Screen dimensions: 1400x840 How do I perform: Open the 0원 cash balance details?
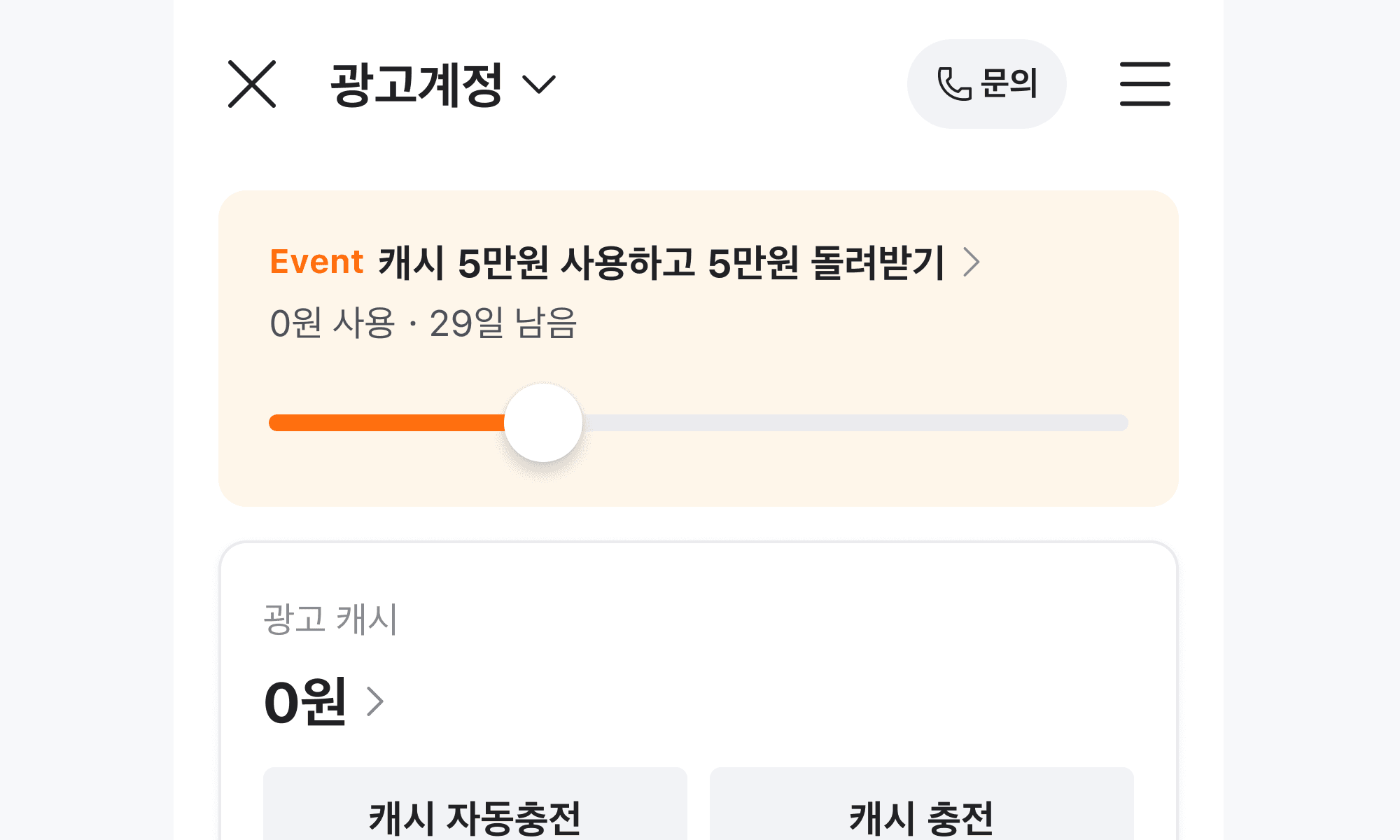coord(305,701)
